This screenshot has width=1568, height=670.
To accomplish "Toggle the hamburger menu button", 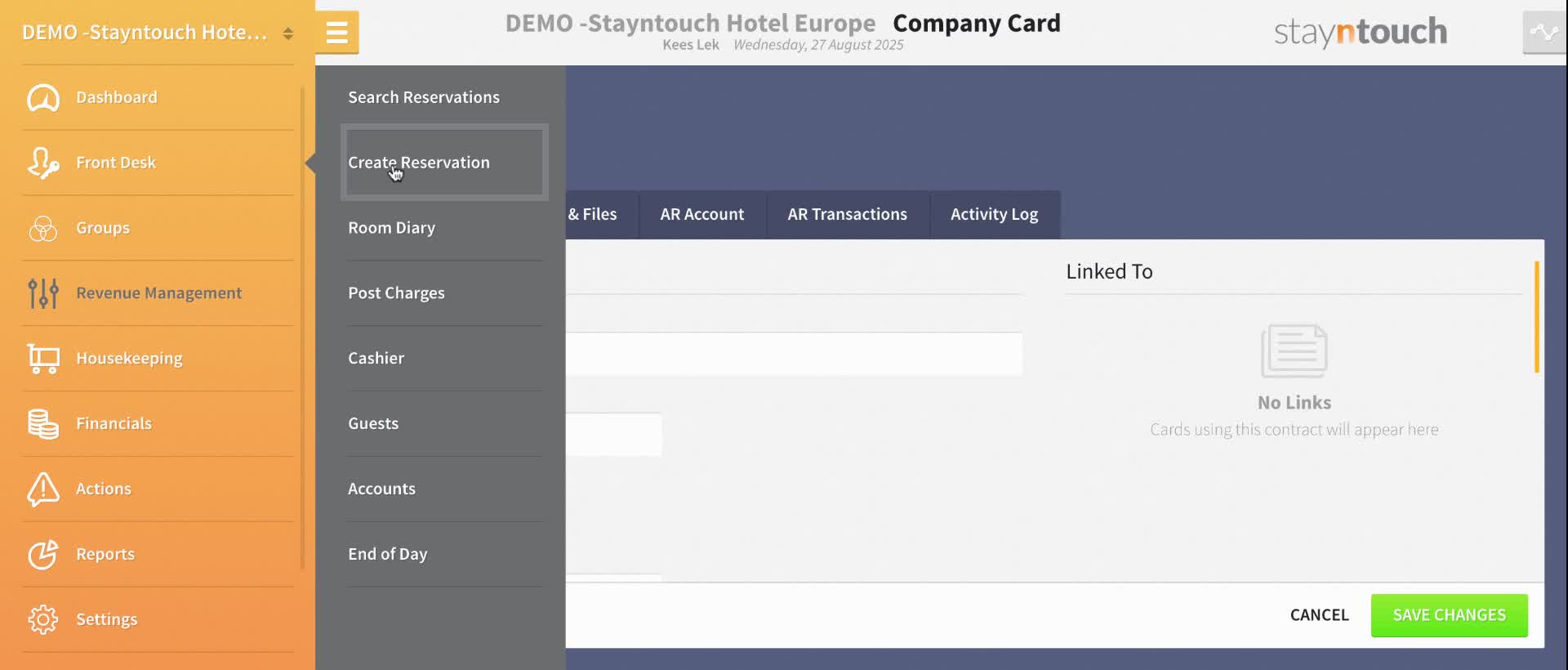I will 336,33.
